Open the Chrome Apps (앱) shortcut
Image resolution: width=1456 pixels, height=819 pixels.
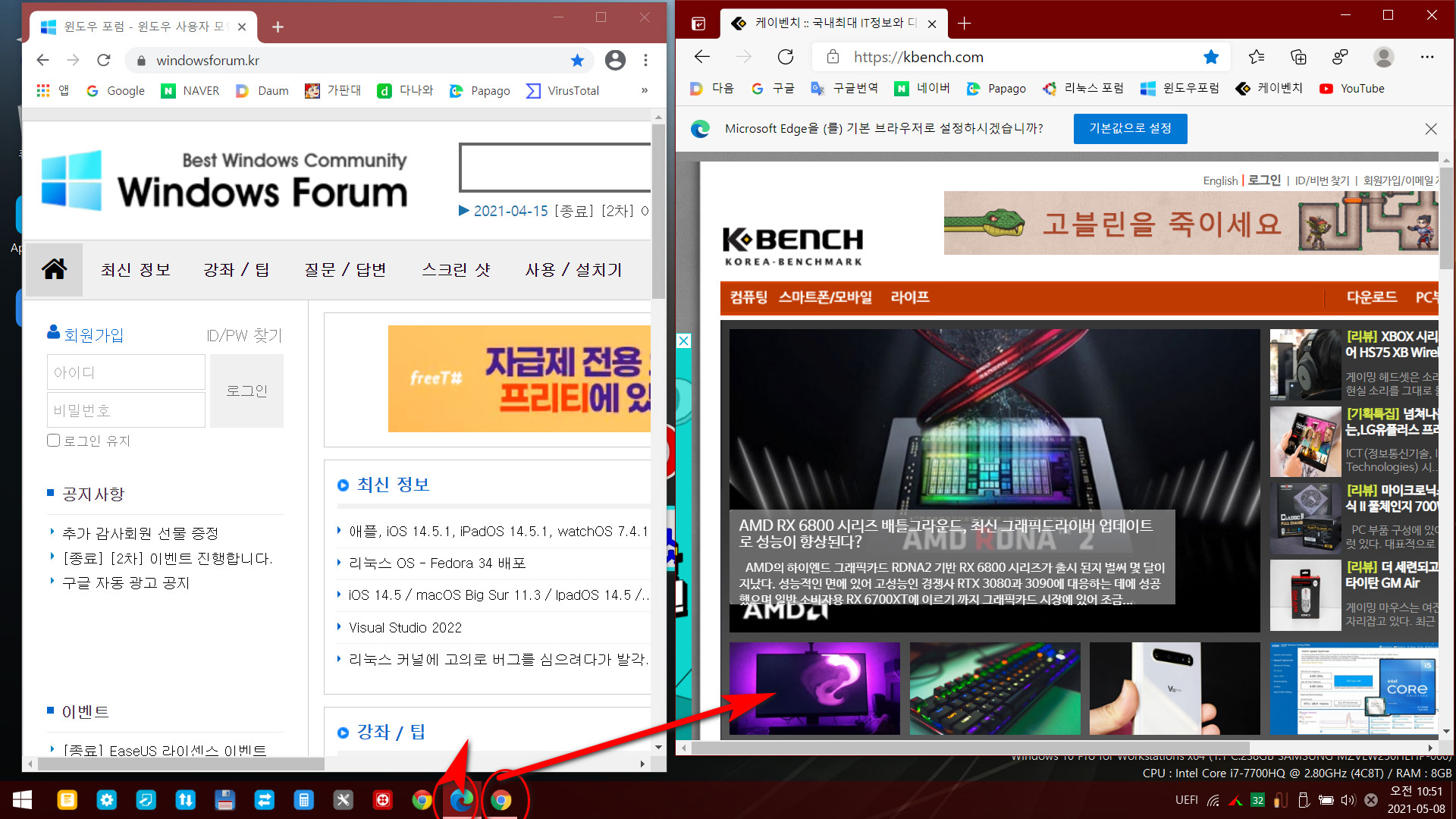coord(53,91)
